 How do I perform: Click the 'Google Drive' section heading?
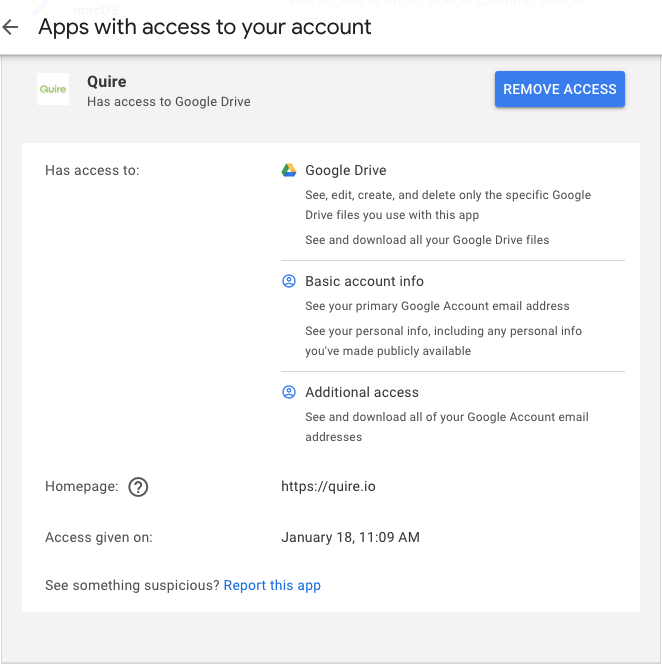(346, 170)
